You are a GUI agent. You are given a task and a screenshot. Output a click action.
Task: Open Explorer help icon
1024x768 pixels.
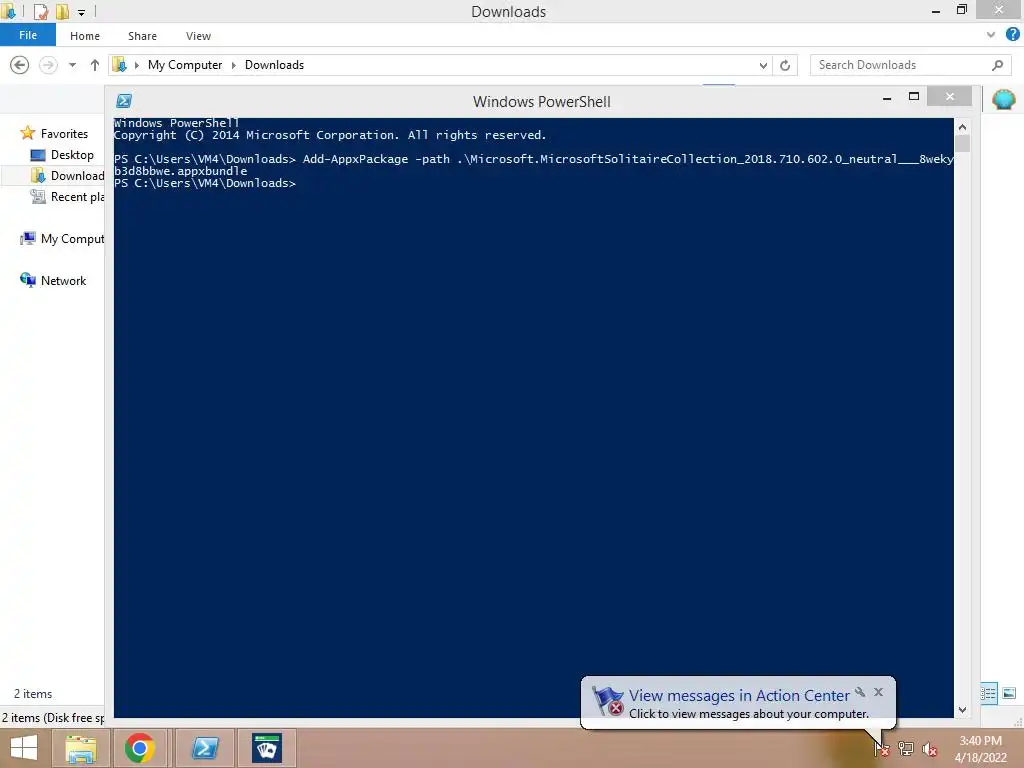1012,35
